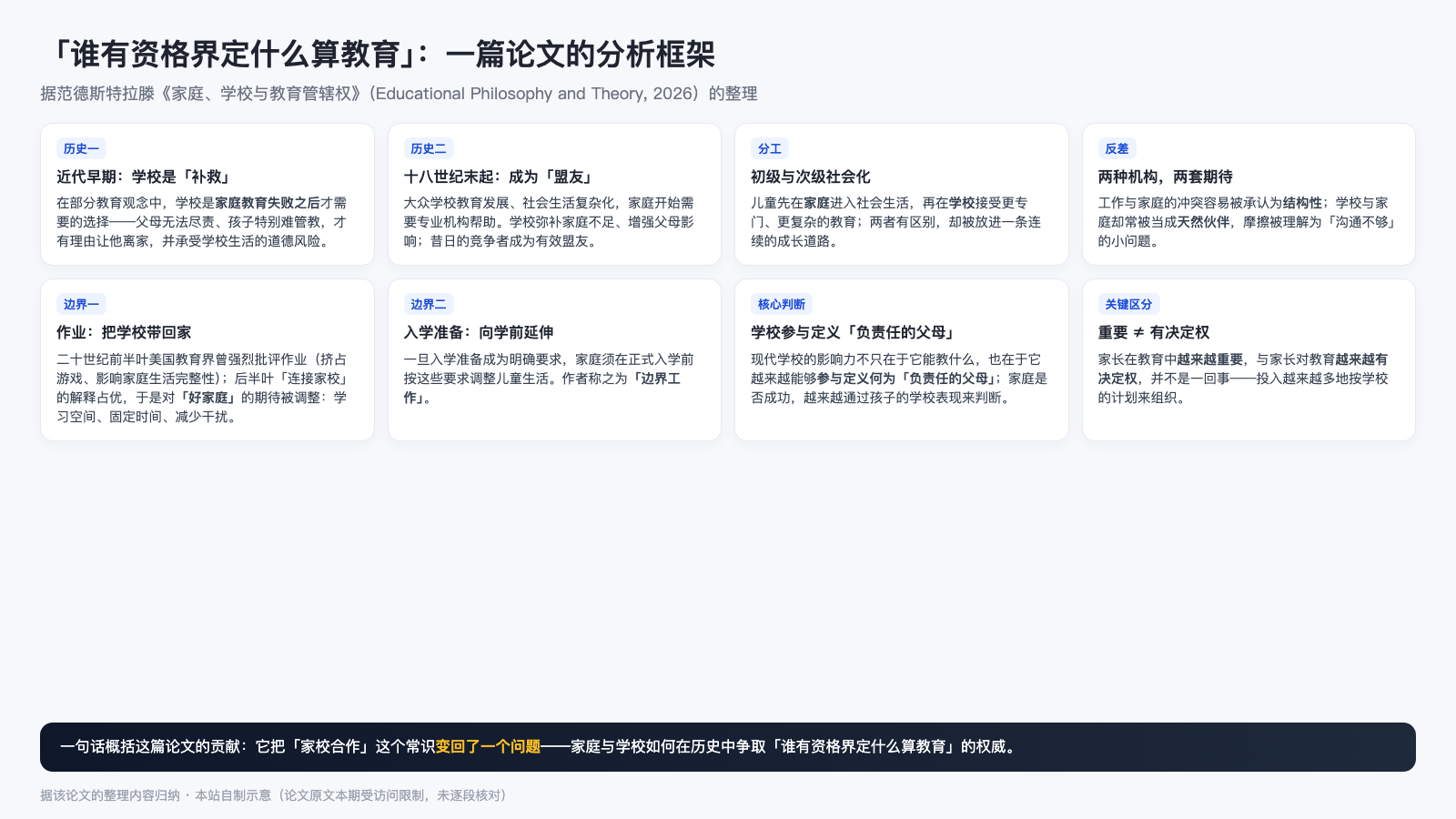This screenshot has height=819, width=1456.
Task: Click paragraph starting 工作与家庭的冲突
Action: [1248, 222]
